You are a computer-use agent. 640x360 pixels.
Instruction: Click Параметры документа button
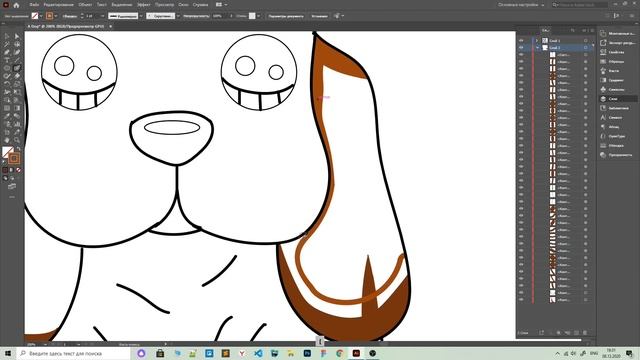[x=286, y=16]
